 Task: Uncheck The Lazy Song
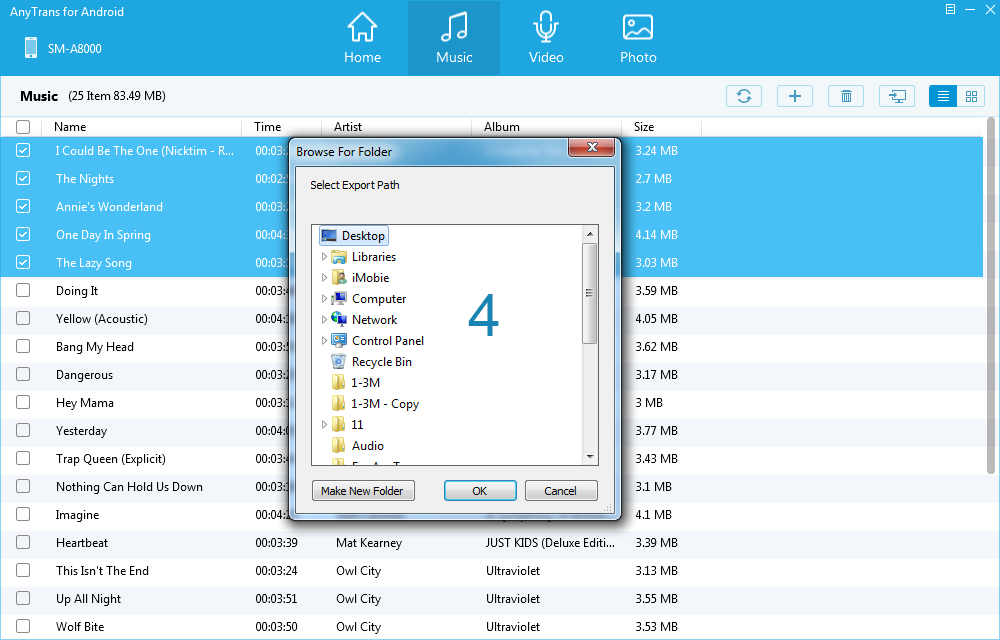pos(23,262)
